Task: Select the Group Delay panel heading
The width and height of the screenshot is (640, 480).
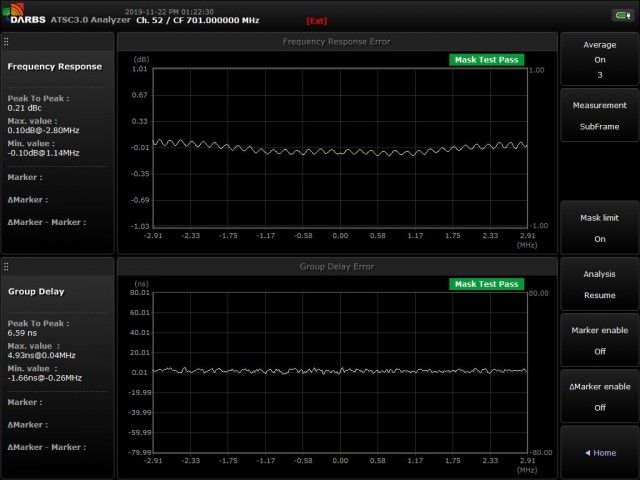Action: pos(36,291)
